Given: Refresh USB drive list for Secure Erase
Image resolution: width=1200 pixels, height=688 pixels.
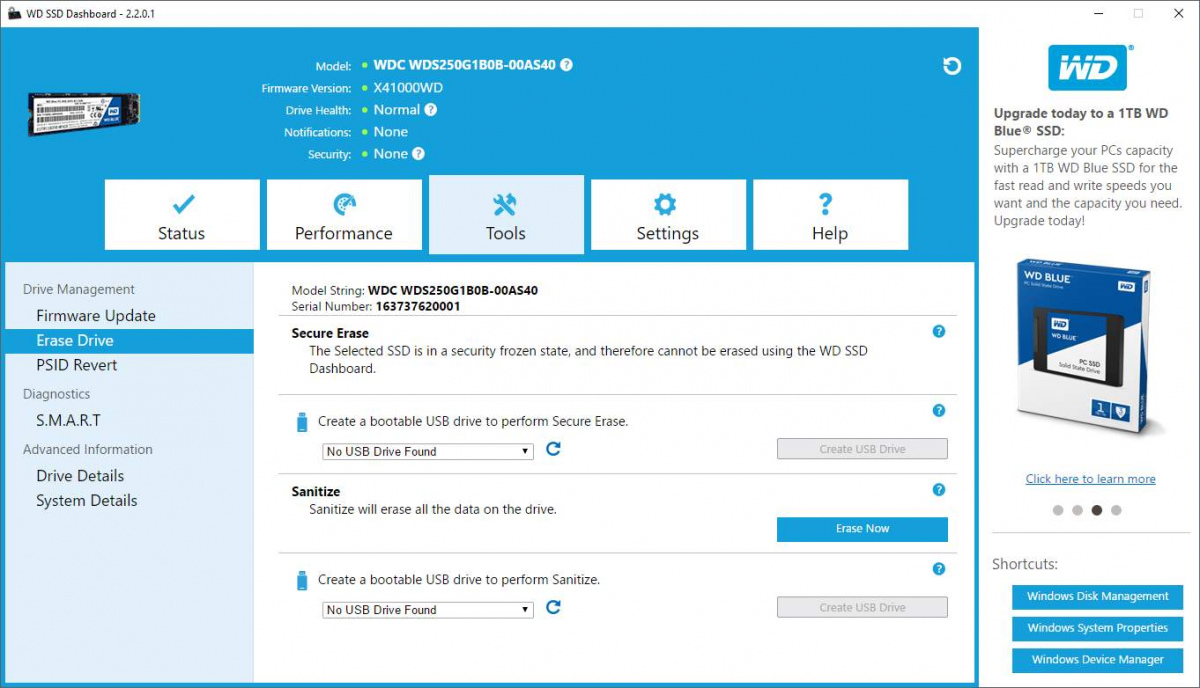Looking at the screenshot, I should point(553,449).
